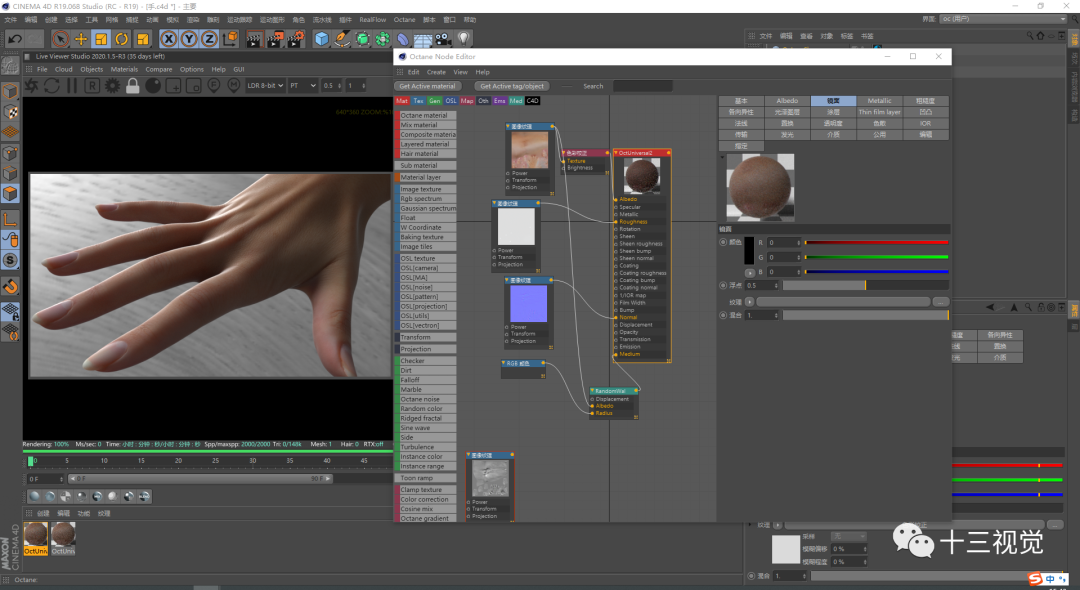Click the black specular color swatch
Image resolution: width=1080 pixels, height=590 pixels.
[749, 251]
